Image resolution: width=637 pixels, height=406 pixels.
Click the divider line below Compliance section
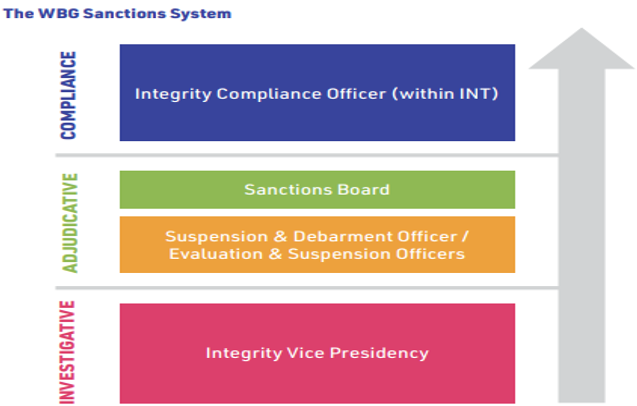(x=307, y=155)
